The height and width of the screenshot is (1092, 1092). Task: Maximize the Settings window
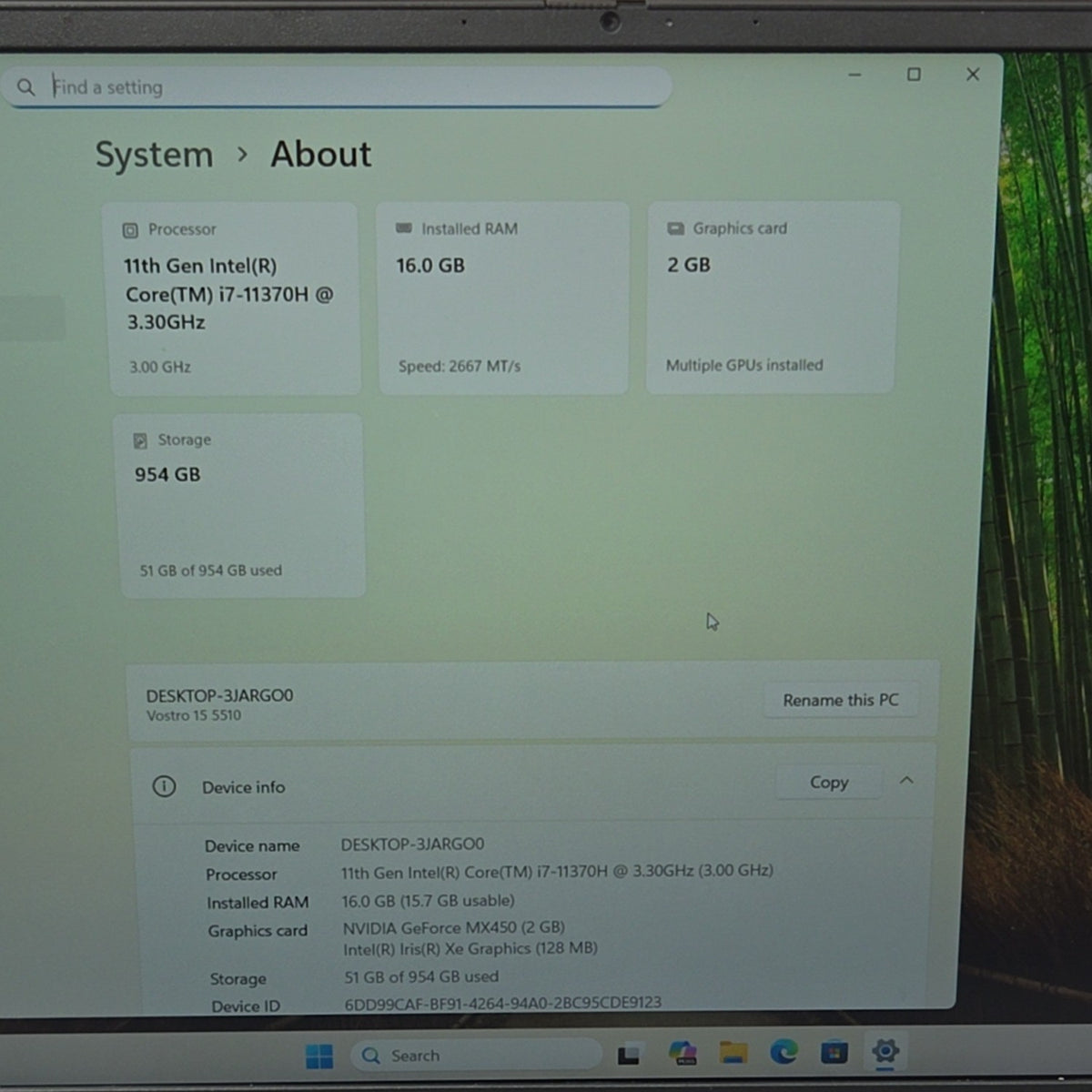click(914, 75)
